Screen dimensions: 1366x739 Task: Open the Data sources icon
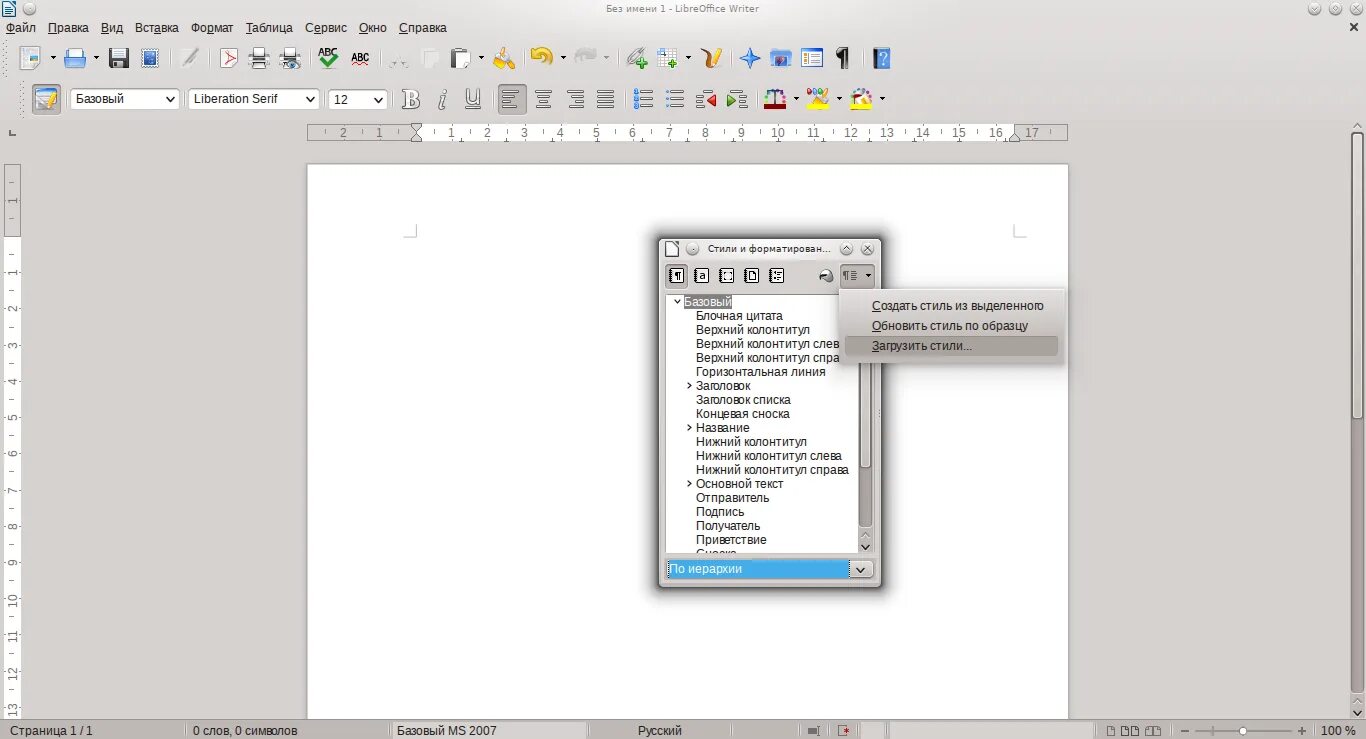tap(812, 58)
